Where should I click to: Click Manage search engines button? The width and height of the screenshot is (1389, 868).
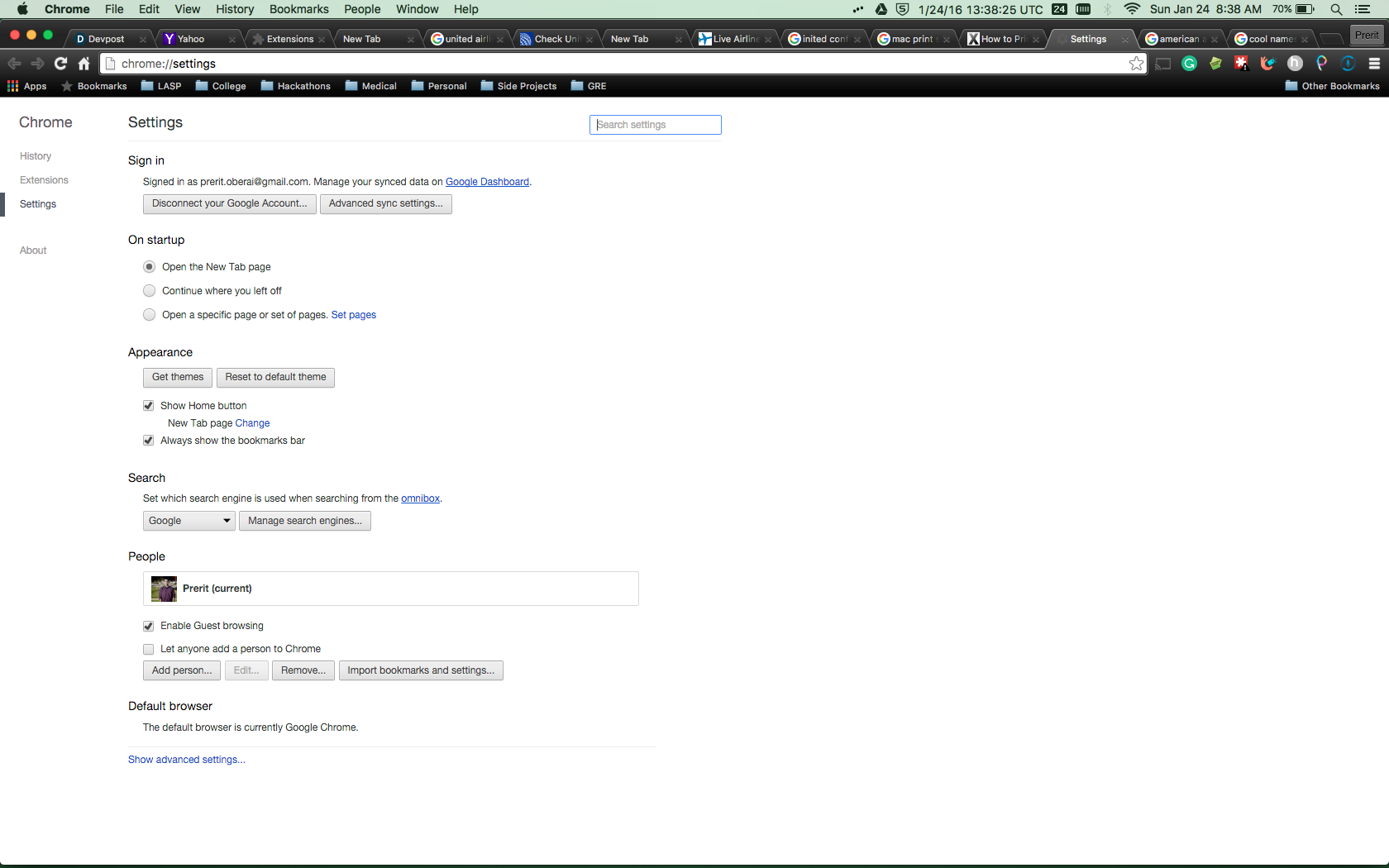tap(305, 521)
